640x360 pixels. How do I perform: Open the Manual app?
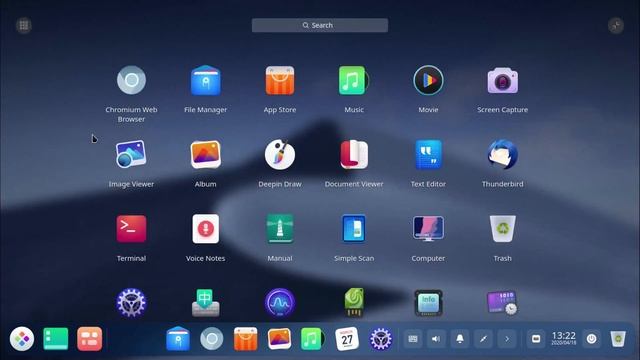point(280,229)
